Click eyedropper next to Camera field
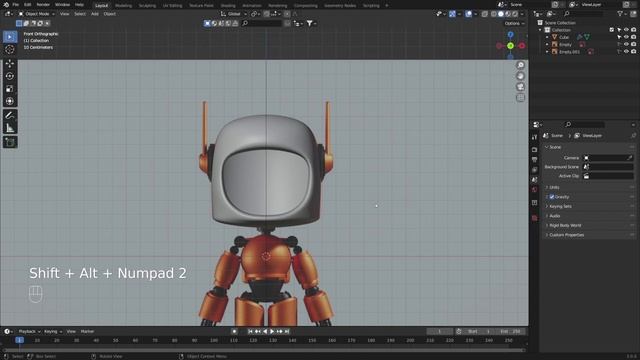 click(629, 158)
